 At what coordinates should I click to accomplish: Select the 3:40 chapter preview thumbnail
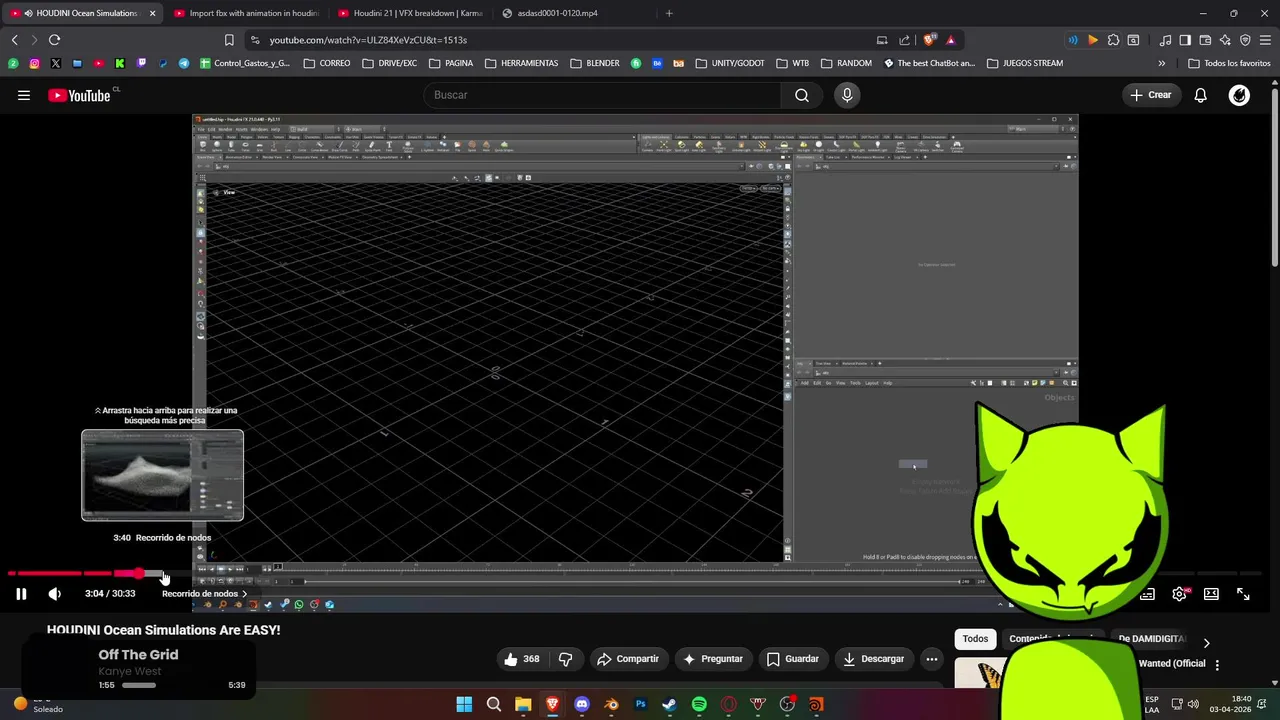pos(162,476)
